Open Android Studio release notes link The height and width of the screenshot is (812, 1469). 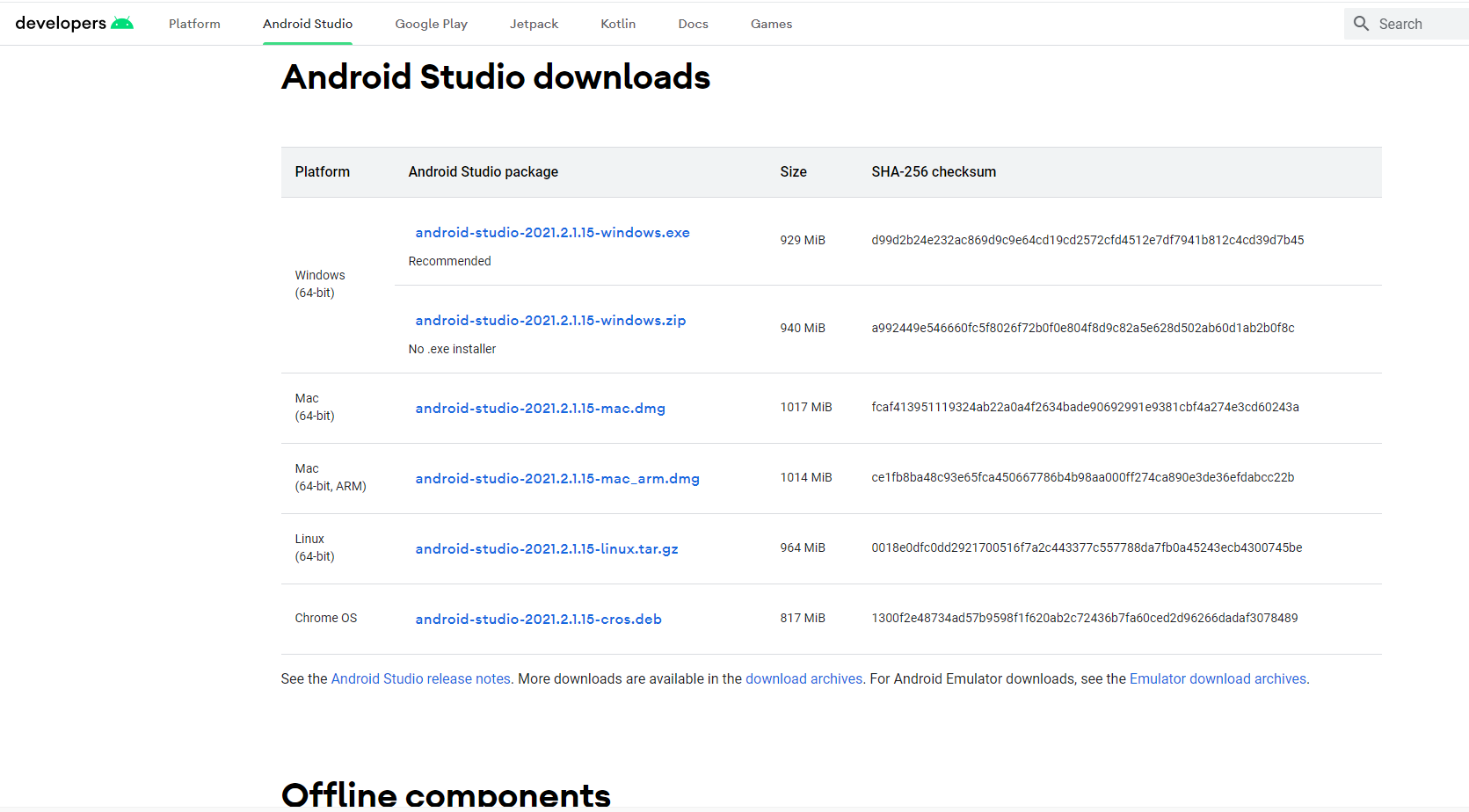tap(420, 679)
